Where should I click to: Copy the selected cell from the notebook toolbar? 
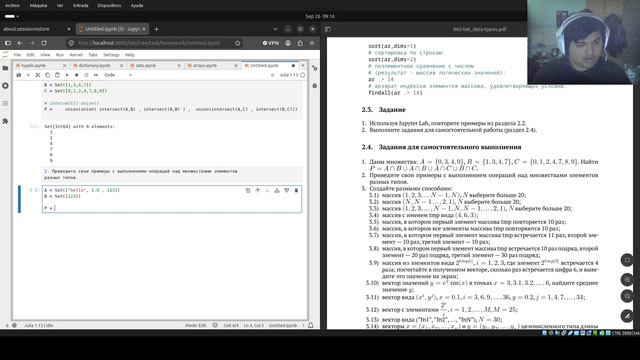(x=47, y=75)
